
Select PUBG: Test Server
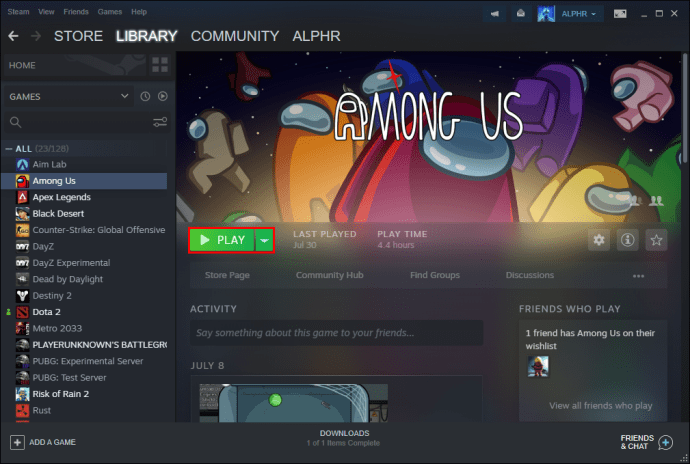pyautogui.click(x=84, y=378)
